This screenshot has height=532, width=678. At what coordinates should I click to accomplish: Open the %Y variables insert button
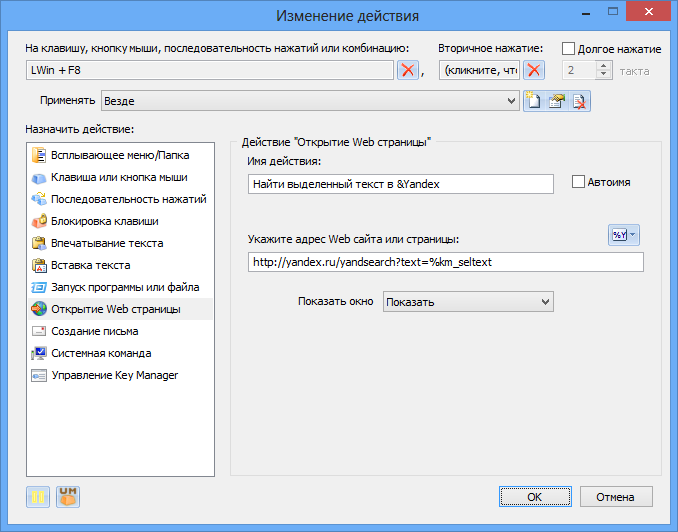pyautogui.click(x=624, y=235)
